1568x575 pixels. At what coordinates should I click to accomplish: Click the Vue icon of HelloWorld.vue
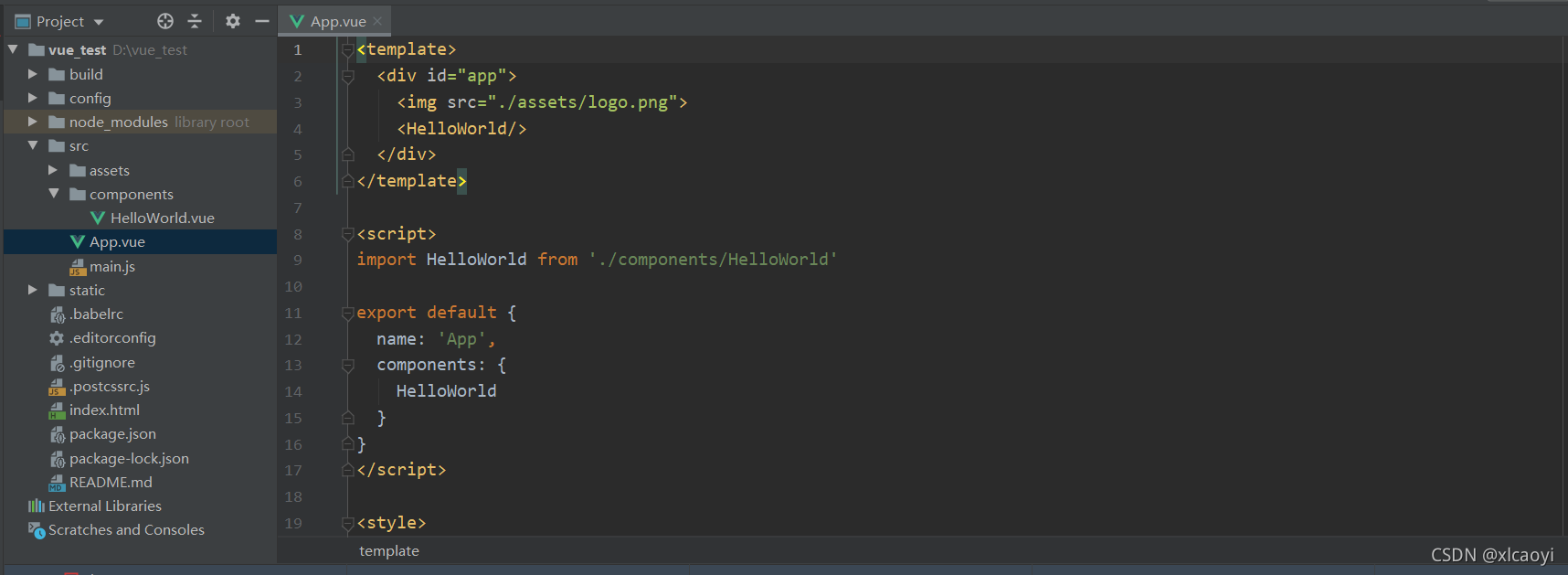click(x=98, y=218)
